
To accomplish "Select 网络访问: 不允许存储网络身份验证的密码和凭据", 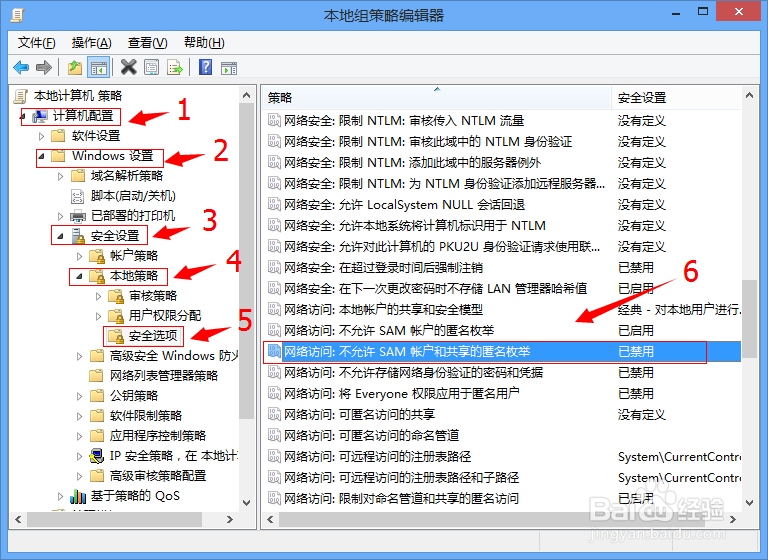I will tap(502, 373).
